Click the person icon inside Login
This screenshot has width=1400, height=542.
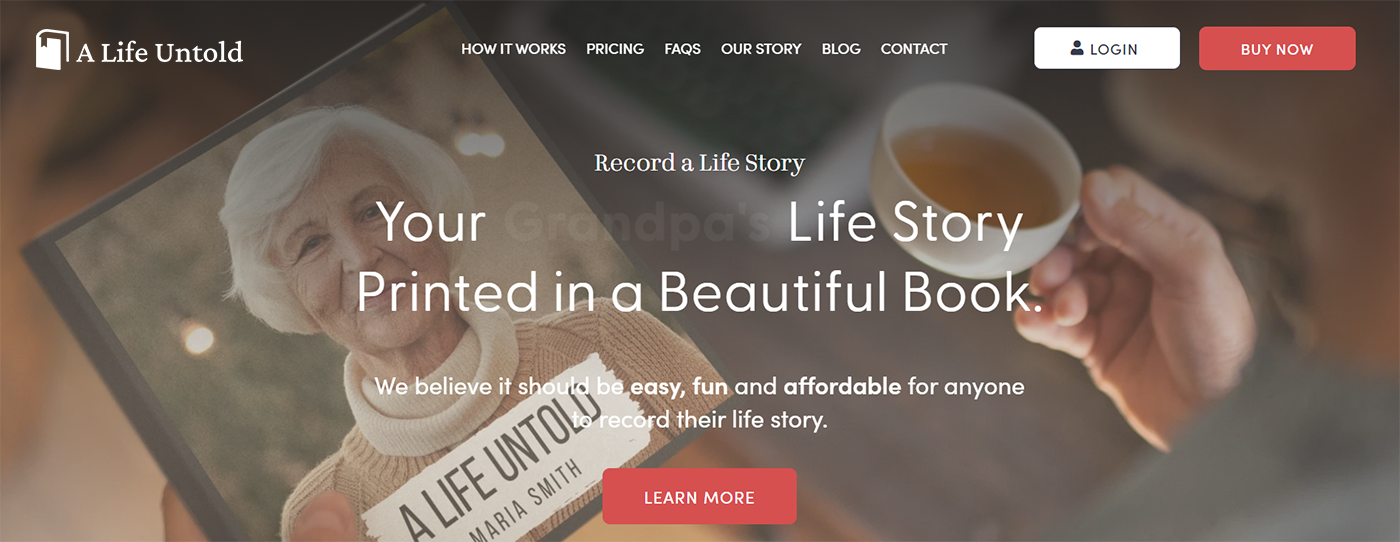1077,48
